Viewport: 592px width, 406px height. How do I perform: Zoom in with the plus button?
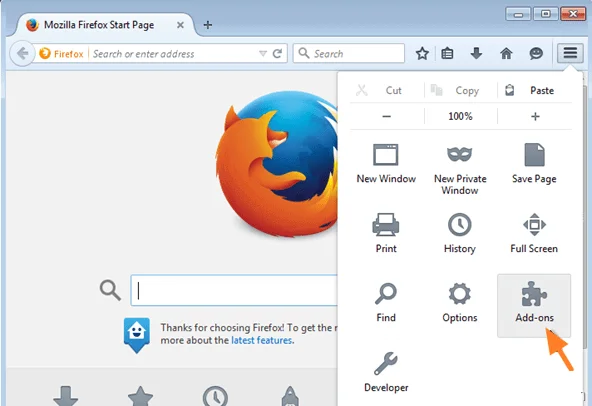click(x=535, y=116)
